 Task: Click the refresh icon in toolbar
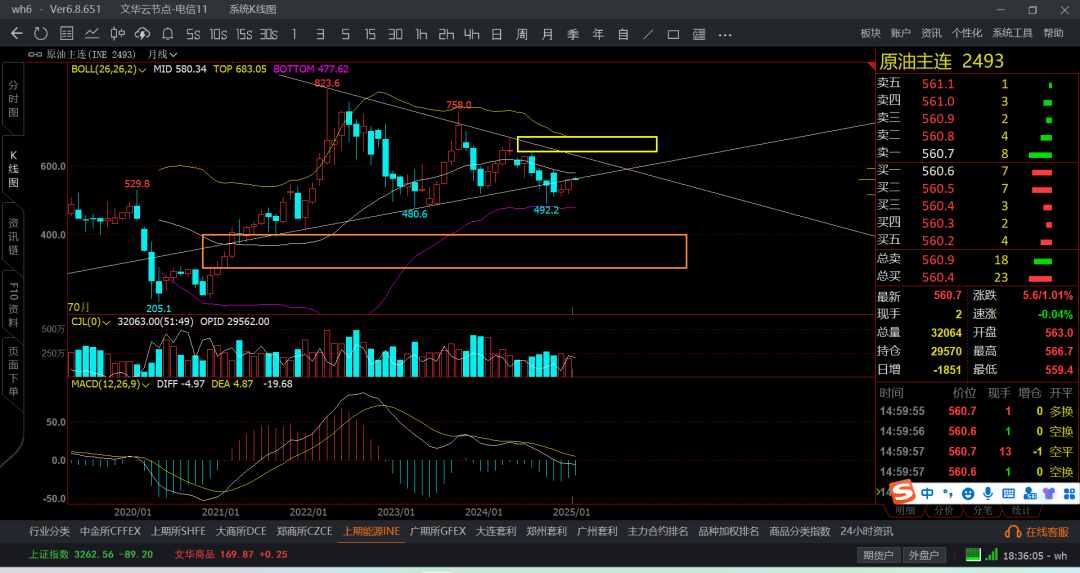tap(41, 34)
